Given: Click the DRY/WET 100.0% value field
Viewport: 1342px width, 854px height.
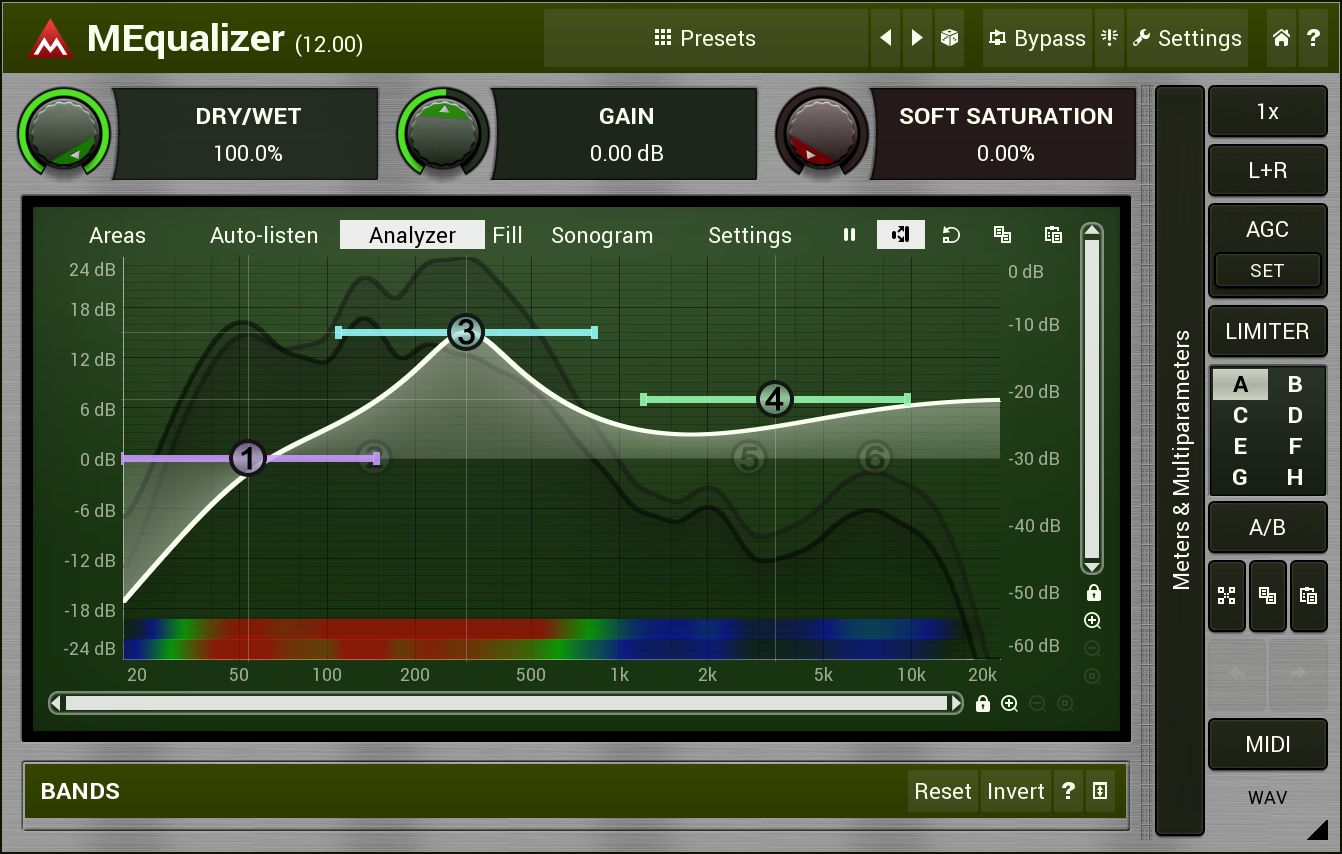Looking at the screenshot, I should 248,154.
